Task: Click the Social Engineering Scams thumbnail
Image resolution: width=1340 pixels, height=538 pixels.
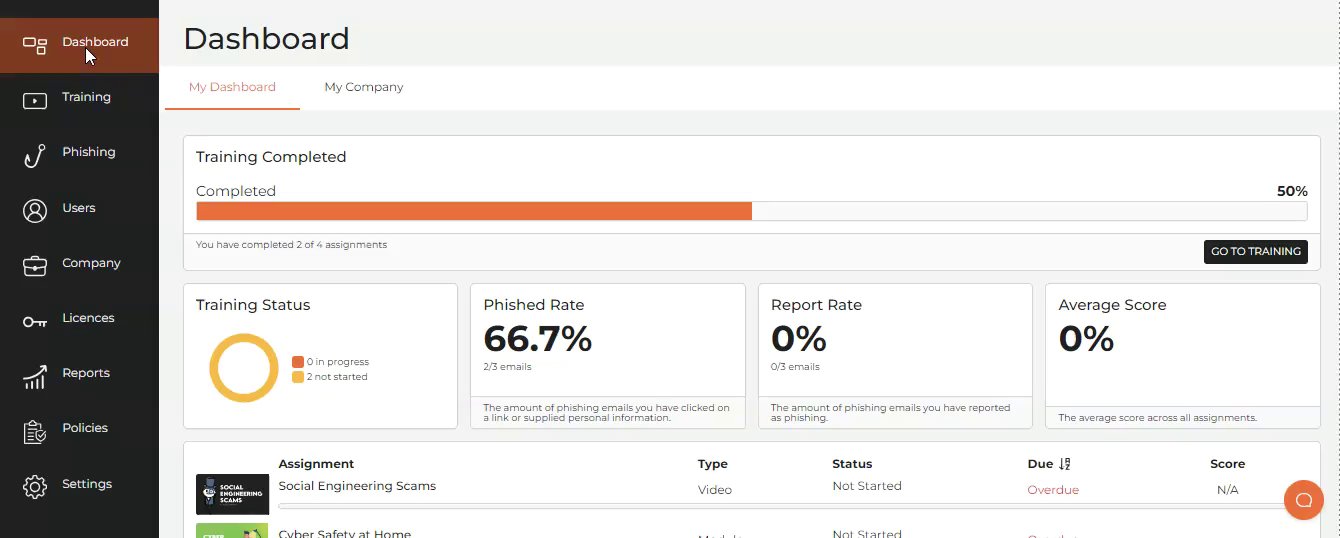Action: (232, 494)
